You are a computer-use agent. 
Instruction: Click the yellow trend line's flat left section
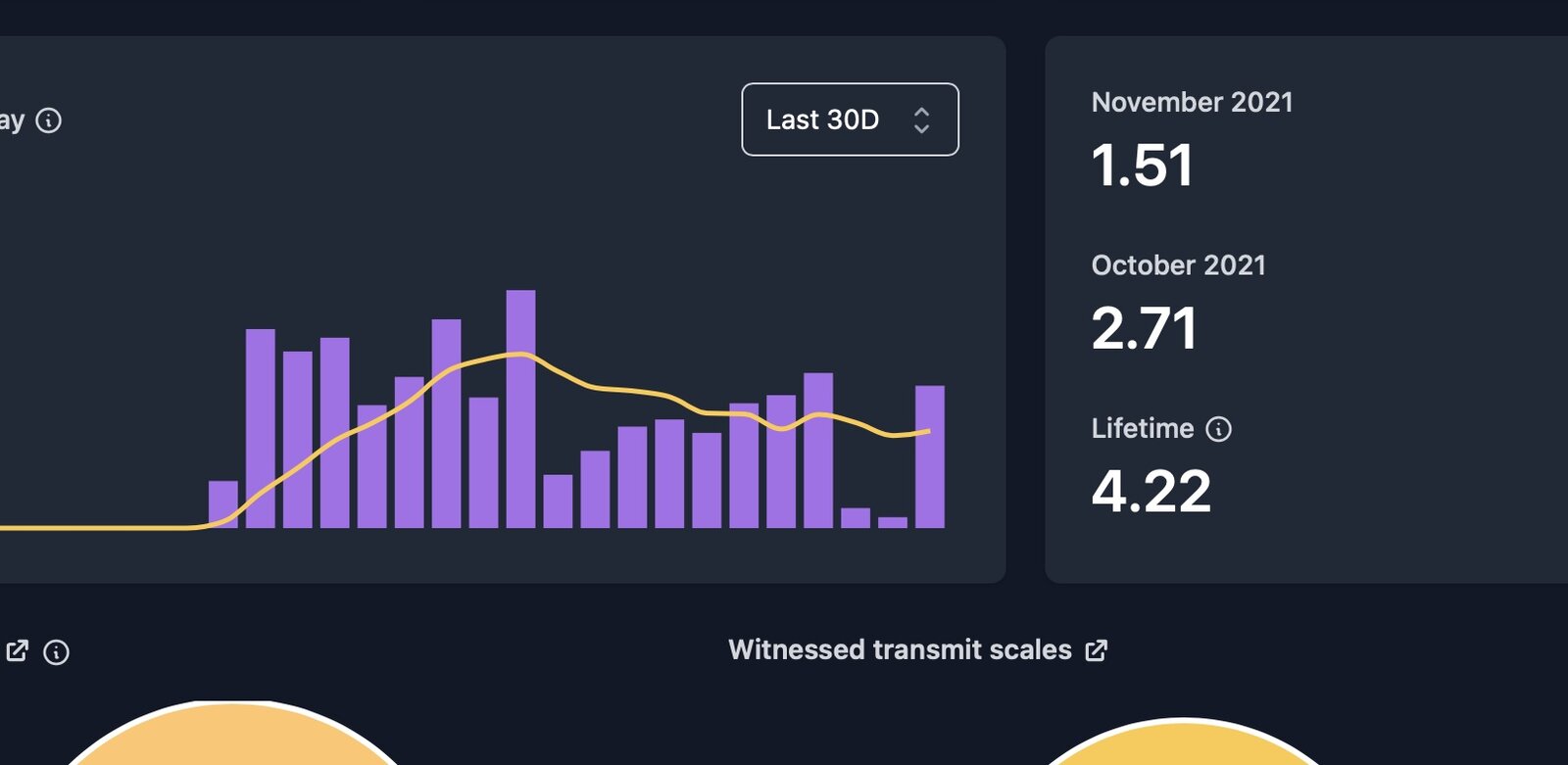pyautogui.click(x=98, y=528)
